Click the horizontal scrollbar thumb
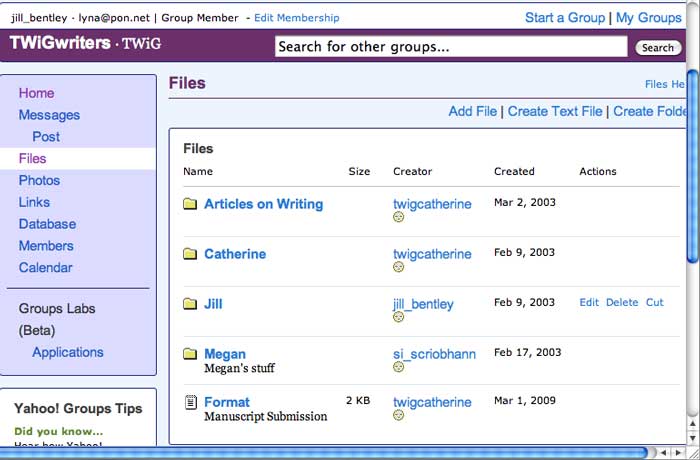This screenshot has width=700, height=460. [x=325, y=453]
